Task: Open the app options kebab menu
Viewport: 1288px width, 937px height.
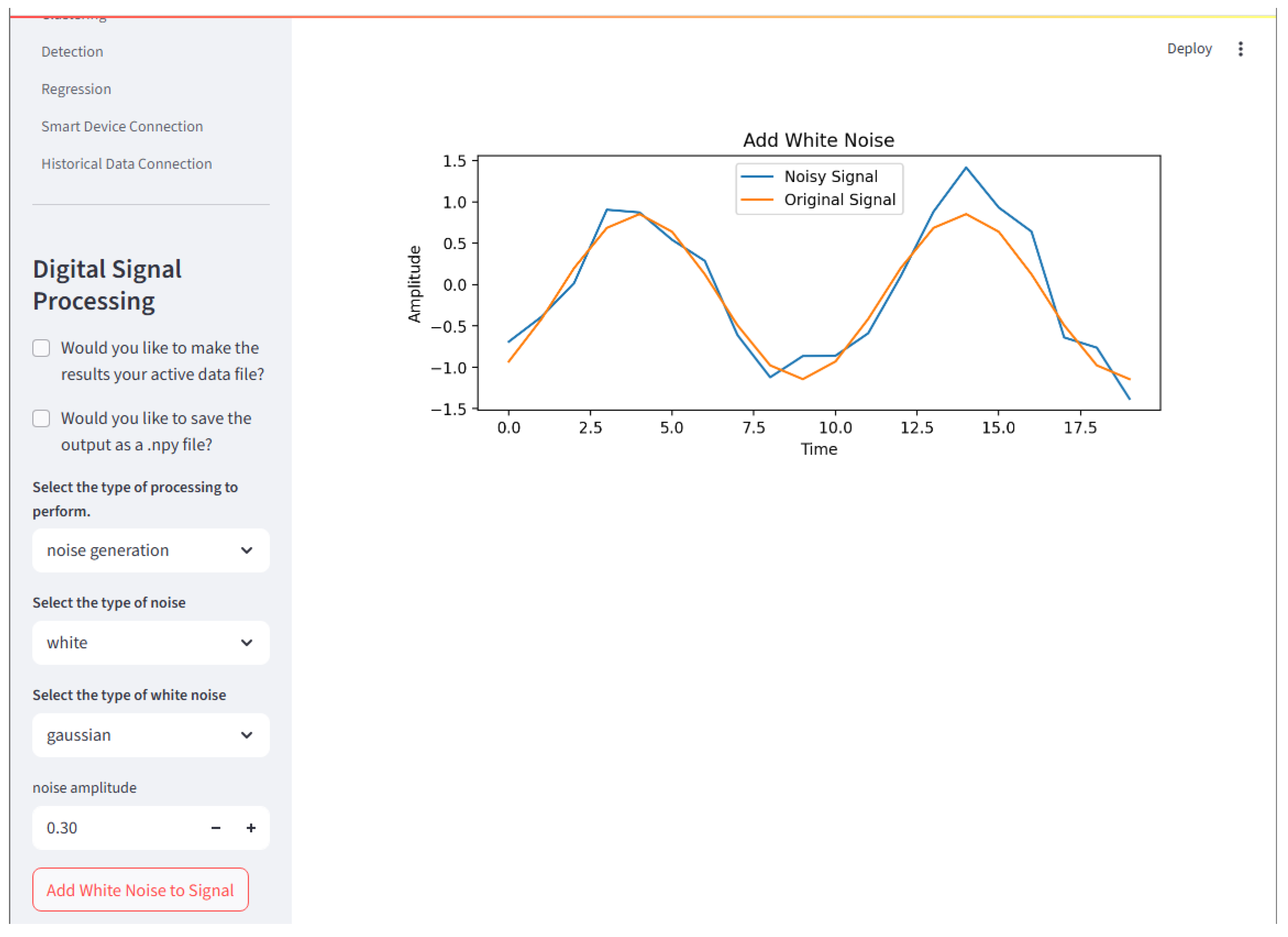Action: 1240,50
